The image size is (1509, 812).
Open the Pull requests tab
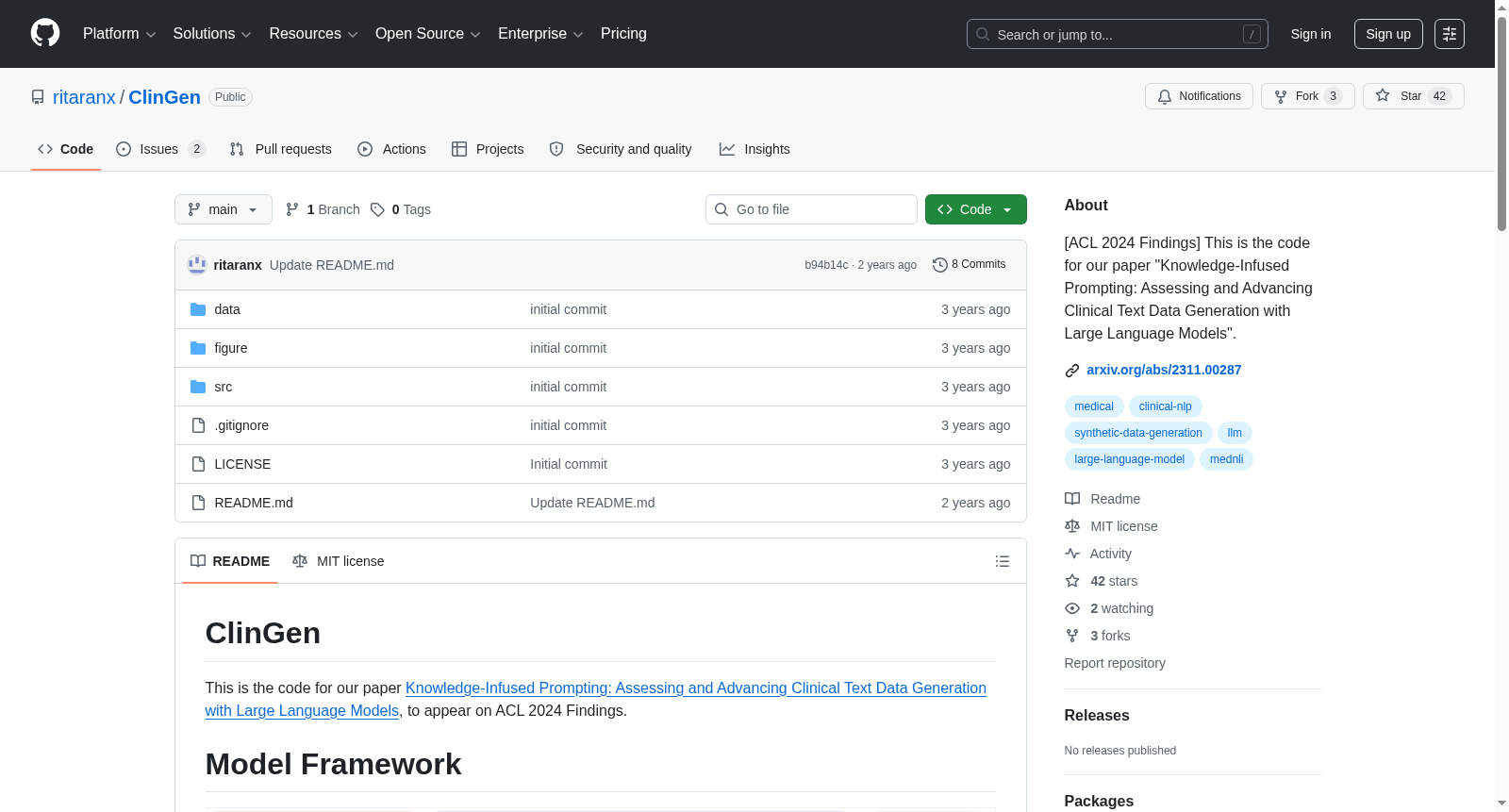coord(281,149)
